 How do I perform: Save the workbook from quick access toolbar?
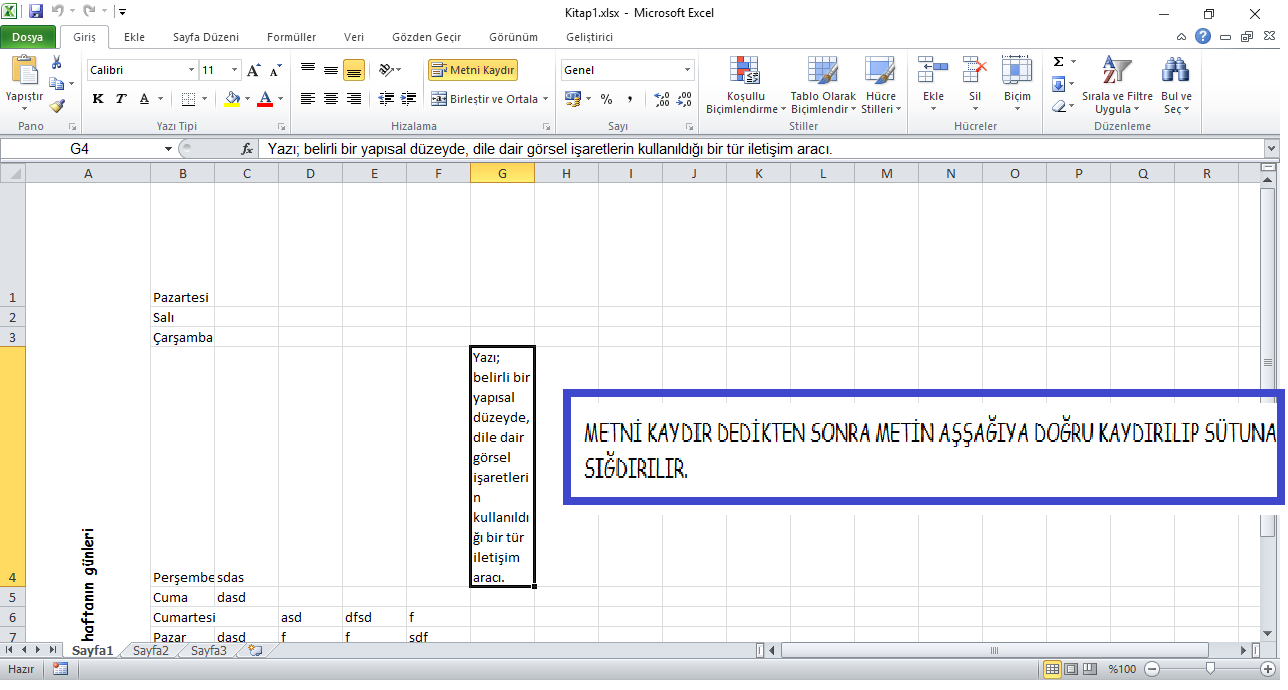[x=36, y=12]
